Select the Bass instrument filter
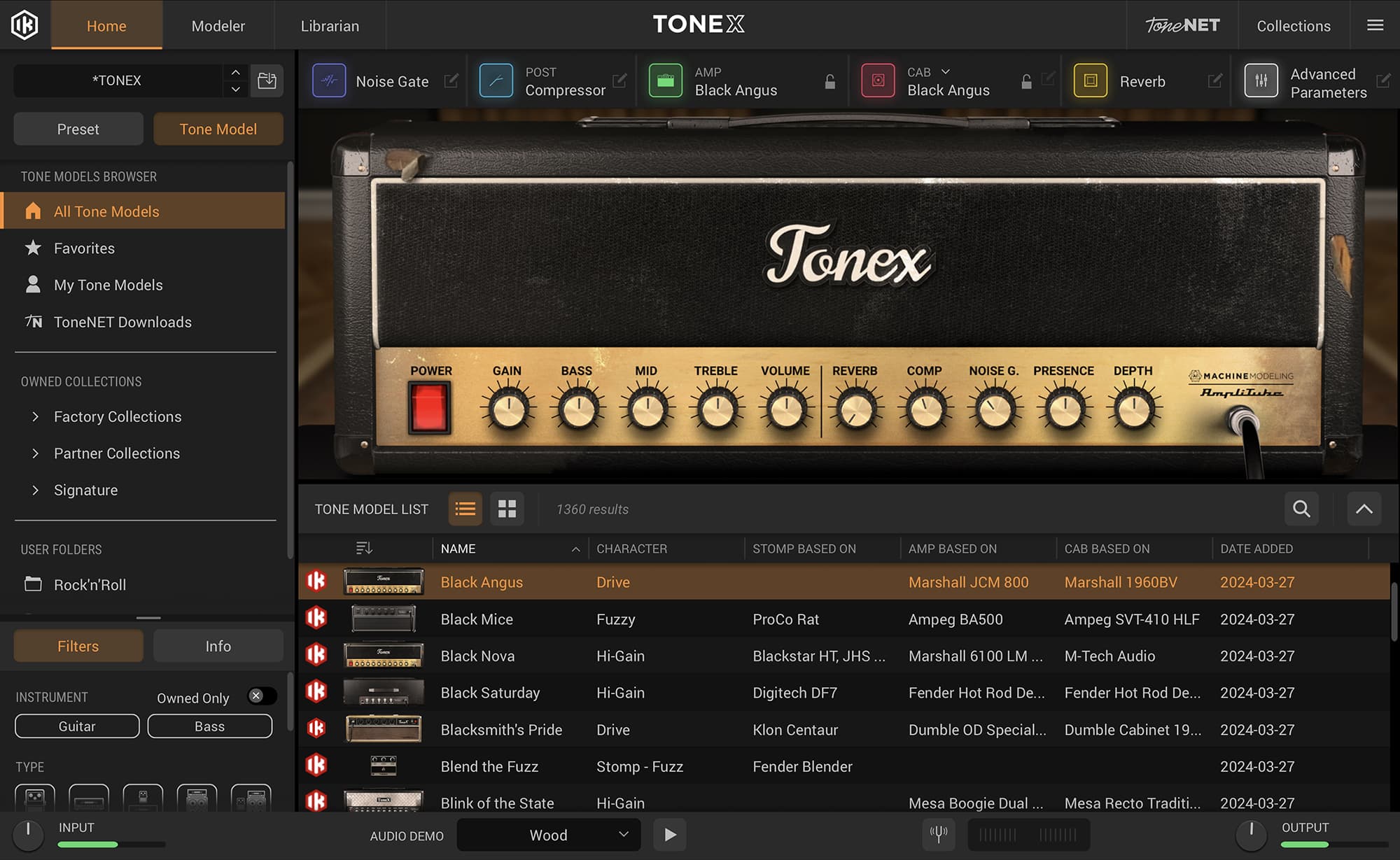Viewport: 1400px width, 860px height. click(x=209, y=726)
